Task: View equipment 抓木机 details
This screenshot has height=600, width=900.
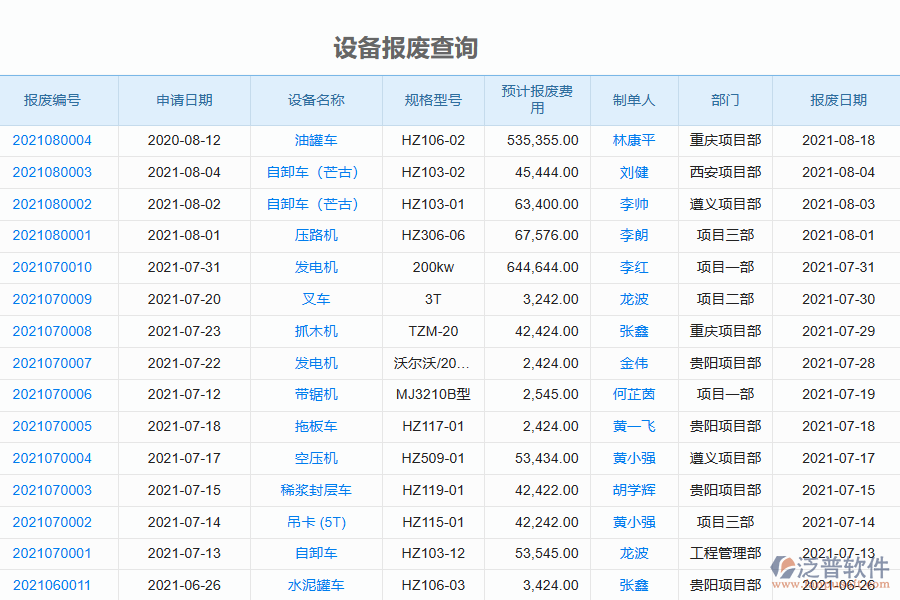Action: pyautogui.click(x=315, y=331)
